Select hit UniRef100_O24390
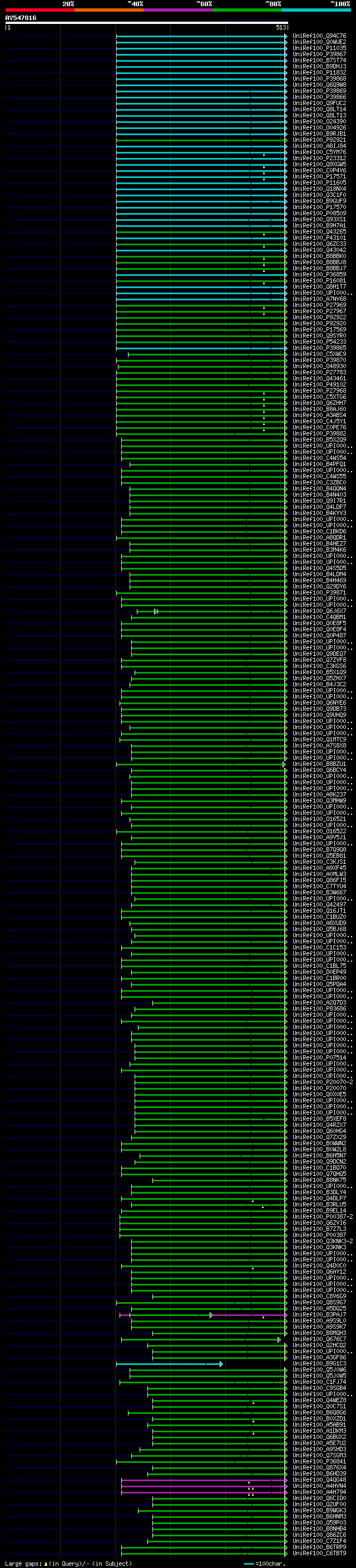 click(319, 121)
